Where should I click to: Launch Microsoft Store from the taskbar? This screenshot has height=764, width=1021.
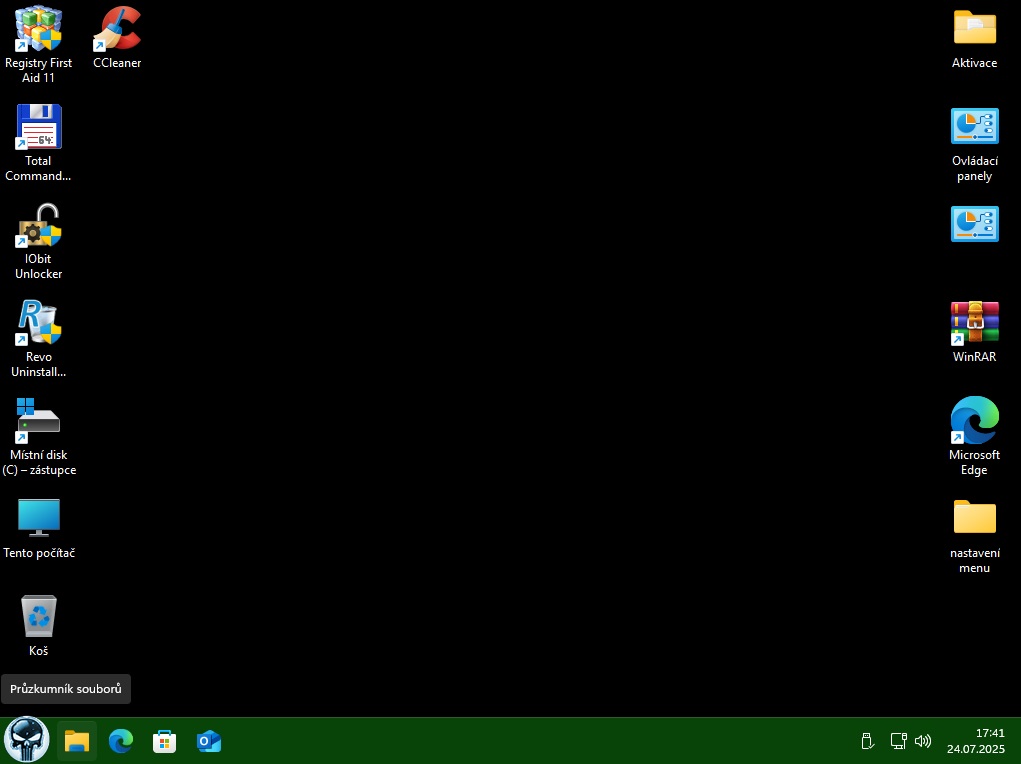tap(165, 741)
